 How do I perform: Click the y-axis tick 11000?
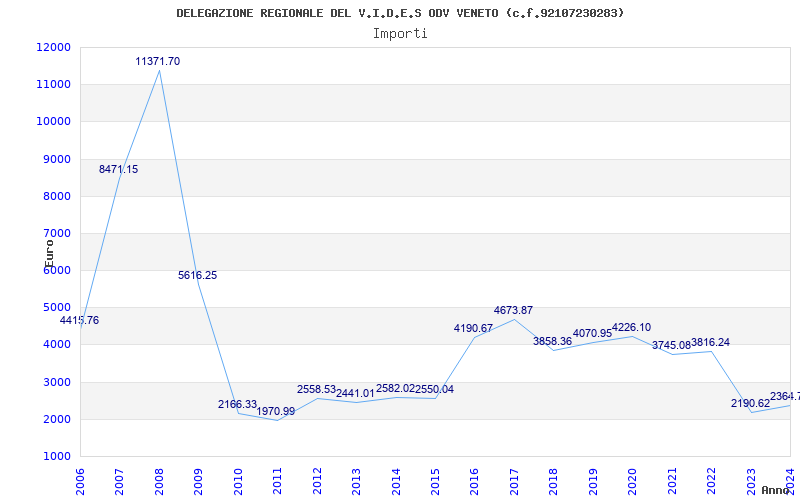pyautogui.click(x=53, y=85)
